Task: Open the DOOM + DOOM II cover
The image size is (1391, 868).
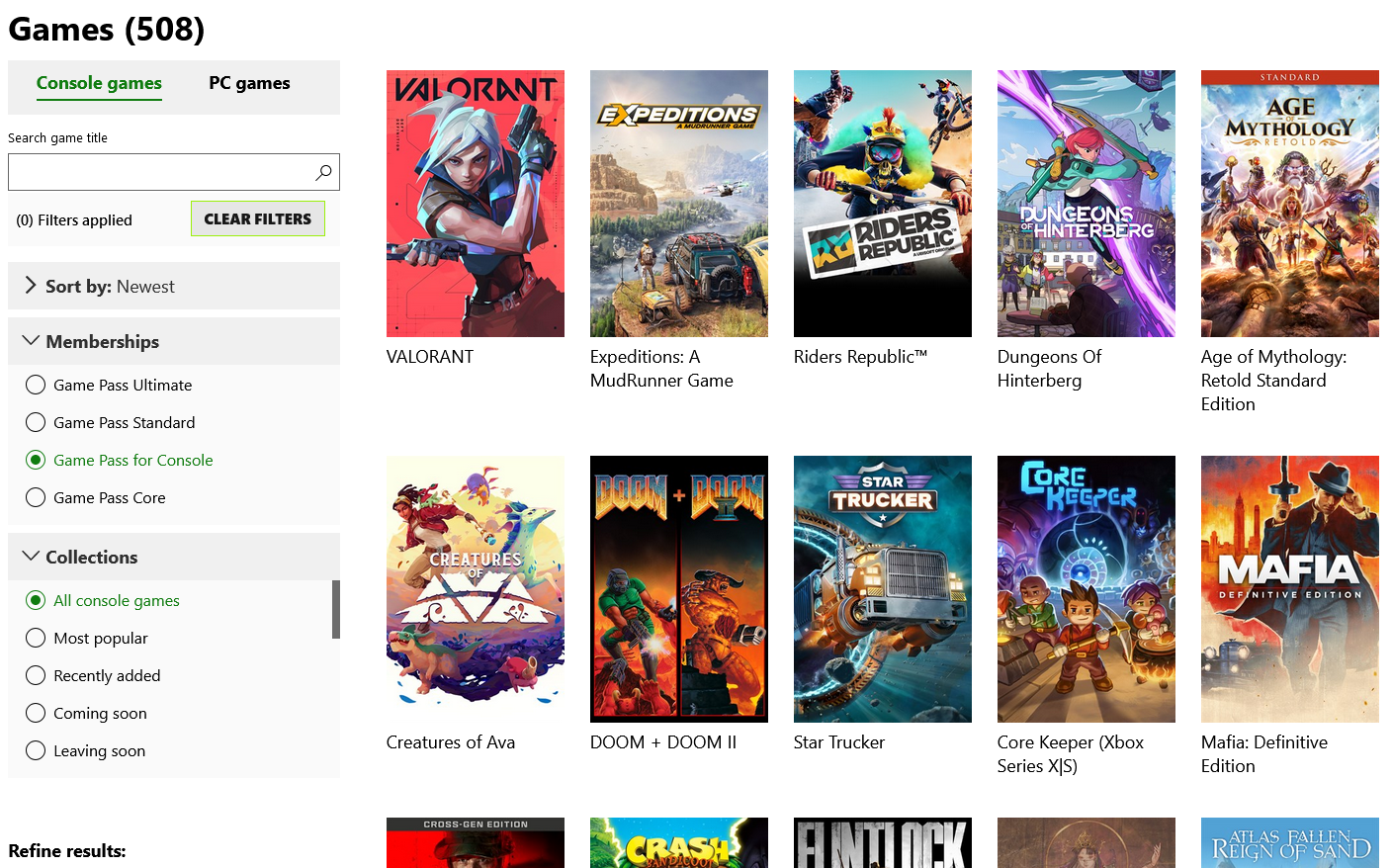Action: pos(679,589)
